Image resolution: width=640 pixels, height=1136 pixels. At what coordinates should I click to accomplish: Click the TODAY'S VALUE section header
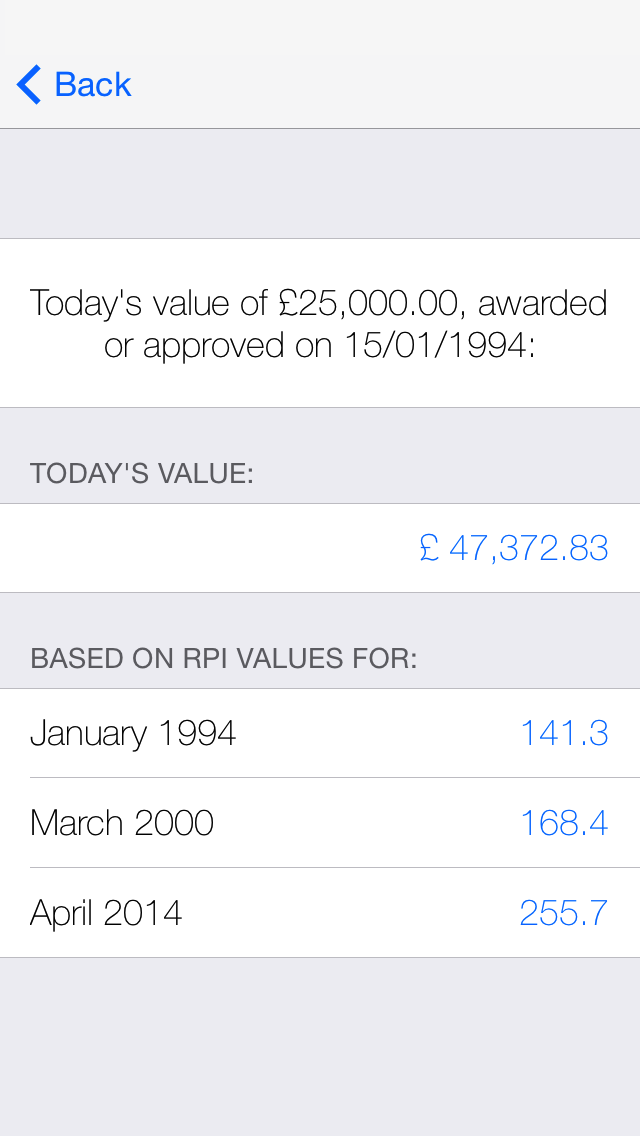(x=142, y=473)
